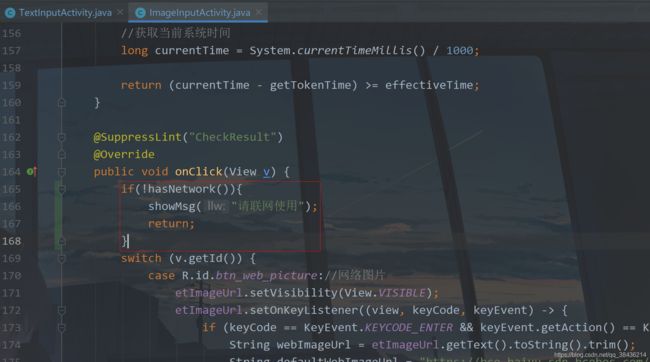
Task: Click the VISIBLE constant on line 171
Action: click(402, 293)
